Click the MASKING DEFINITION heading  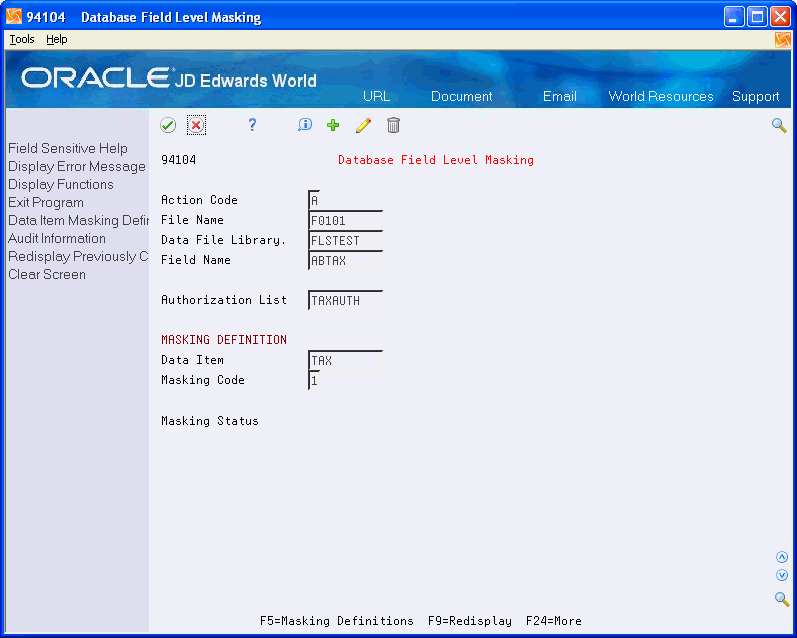[224, 340]
